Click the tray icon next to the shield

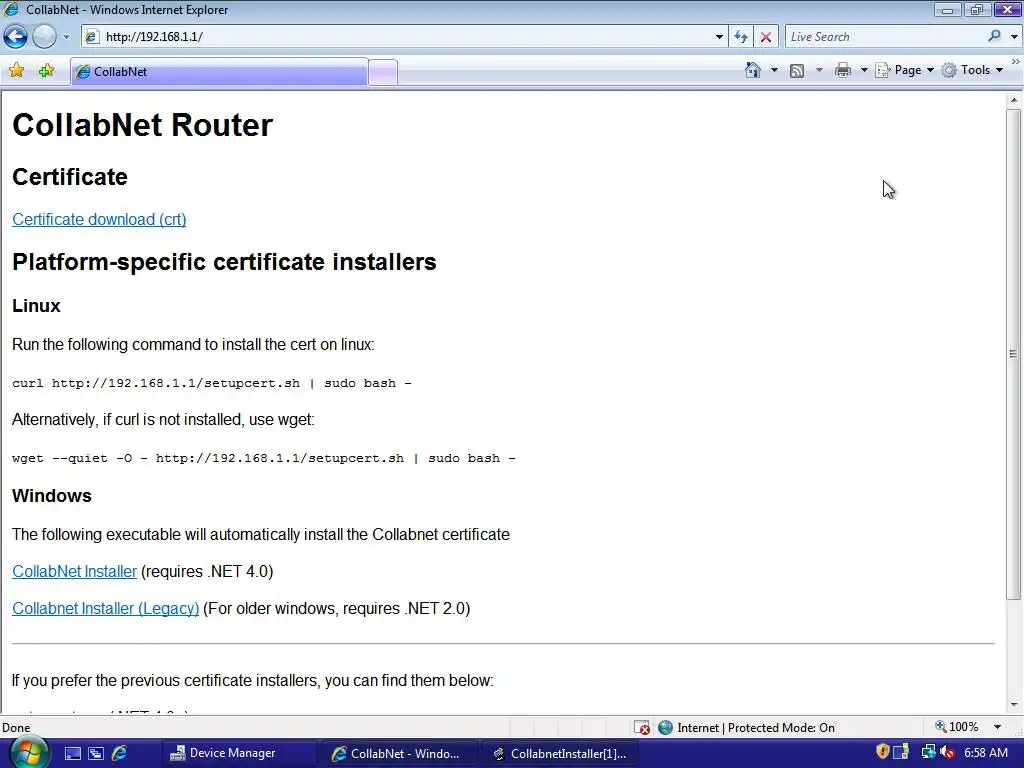click(x=902, y=752)
